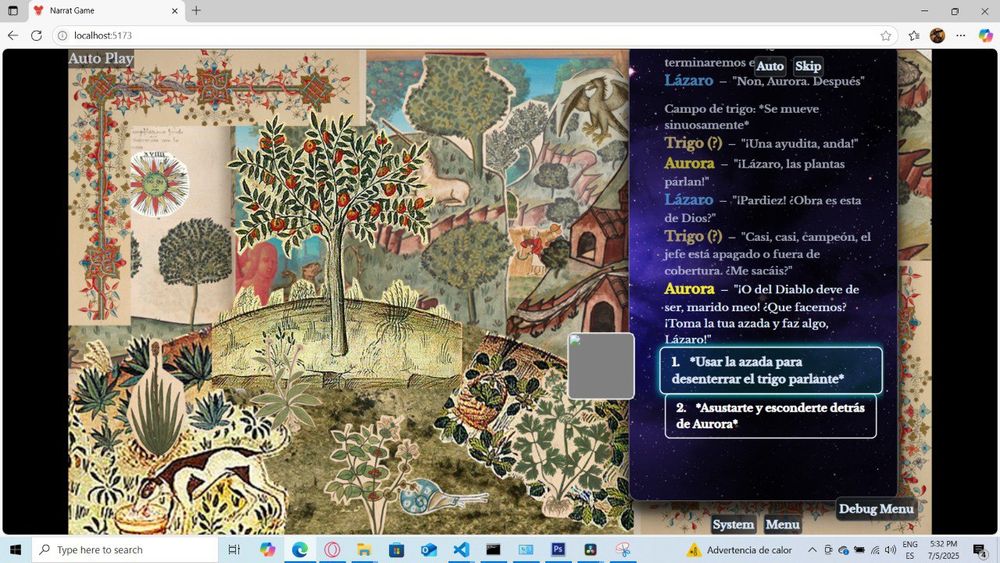Image resolution: width=1000 pixels, height=563 pixels.
Task: Close the Narrat Game tab
Action: tap(175, 11)
